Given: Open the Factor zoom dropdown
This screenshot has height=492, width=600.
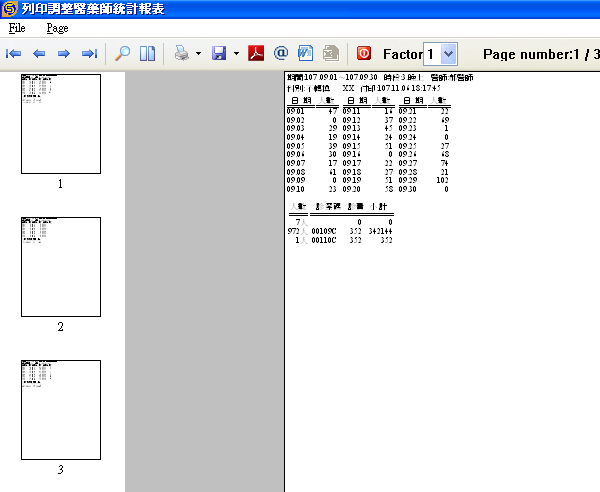Looking at the screenshot, I should point(448,54).
